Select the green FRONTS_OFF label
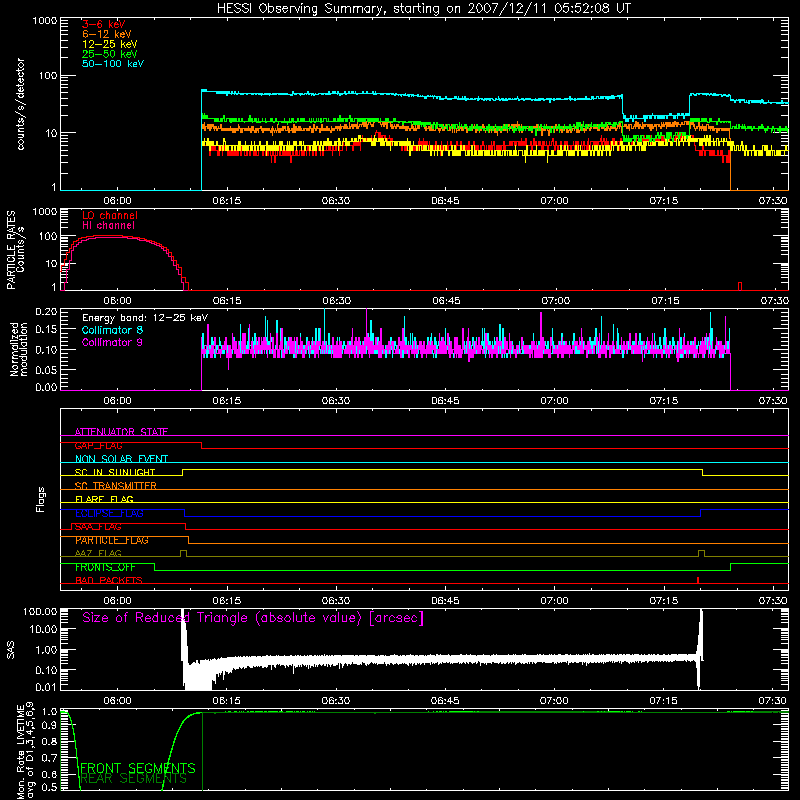The image size is (800, 800). click(105, 567)
